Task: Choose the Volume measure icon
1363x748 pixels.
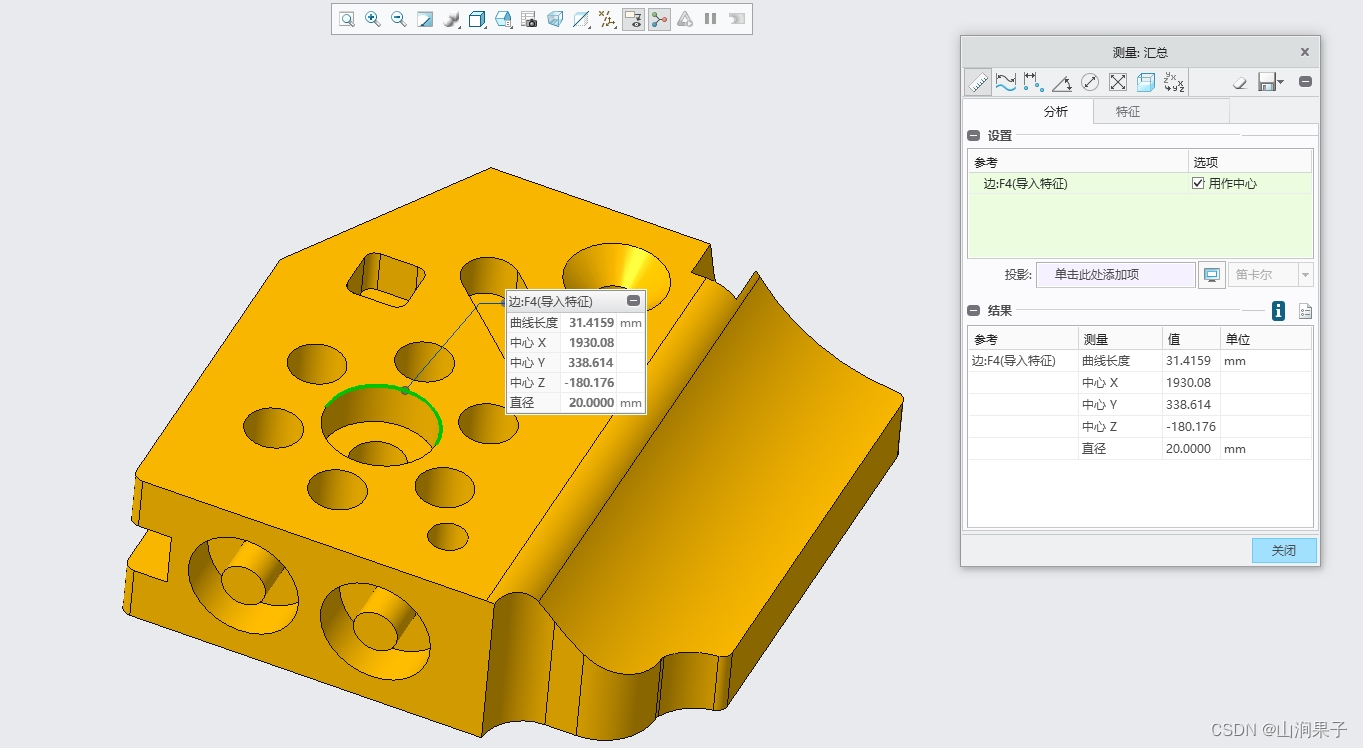Action: click(1146, 83)
